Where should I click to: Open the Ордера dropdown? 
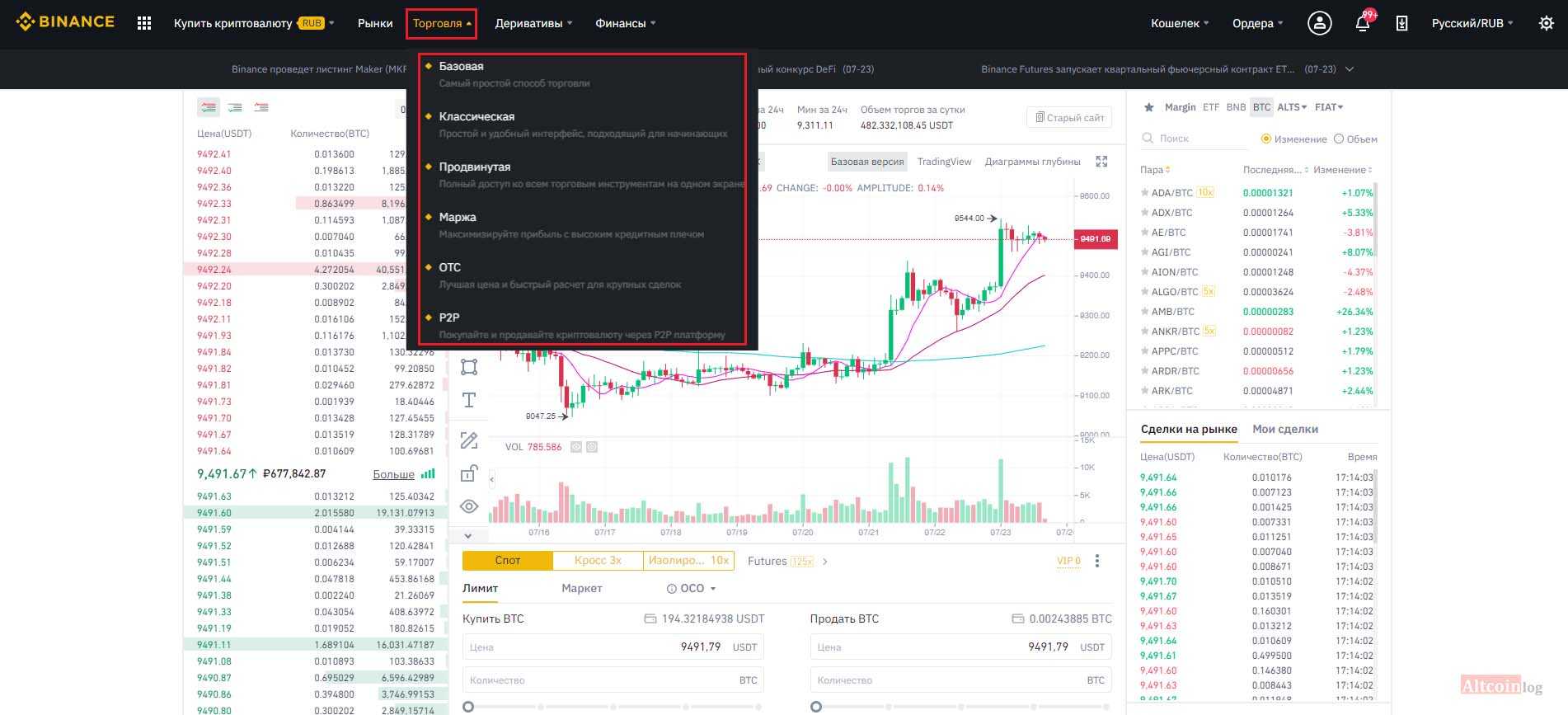(1258, 23)
